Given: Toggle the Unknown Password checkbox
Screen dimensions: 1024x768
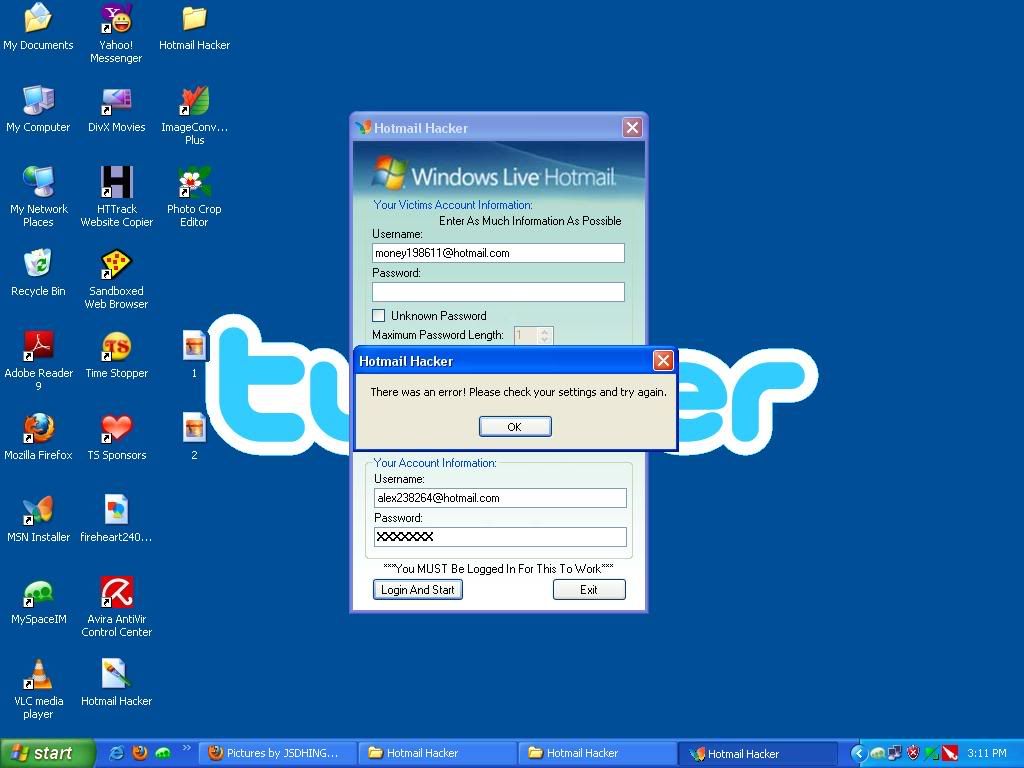Looking at the screenshot, I should (x=378, y=315).
